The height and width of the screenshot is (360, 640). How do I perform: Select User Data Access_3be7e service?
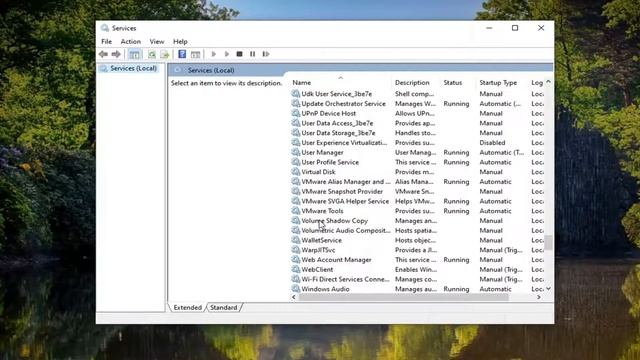[x=417, y=123]
